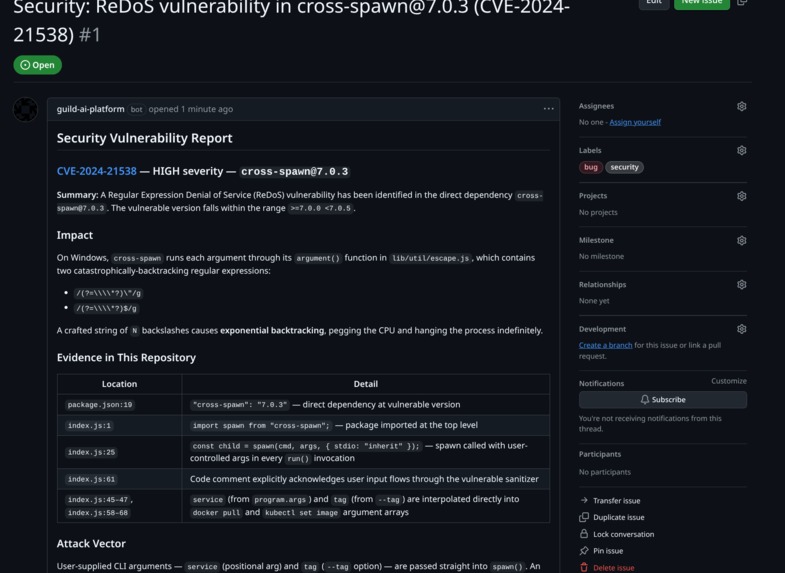Open the Assignees gear settings
Image resolution: width=785 pixels, height=573 pixels.
[x=741, y=106]
